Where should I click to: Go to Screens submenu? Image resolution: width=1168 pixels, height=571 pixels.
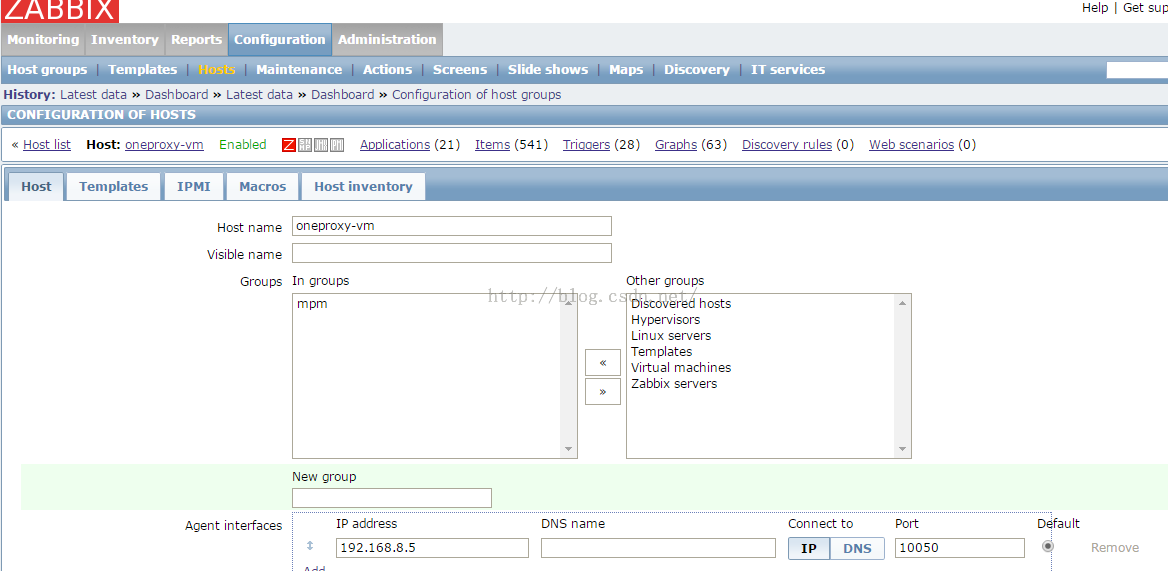pyautogui.click(x=460, y=69)
